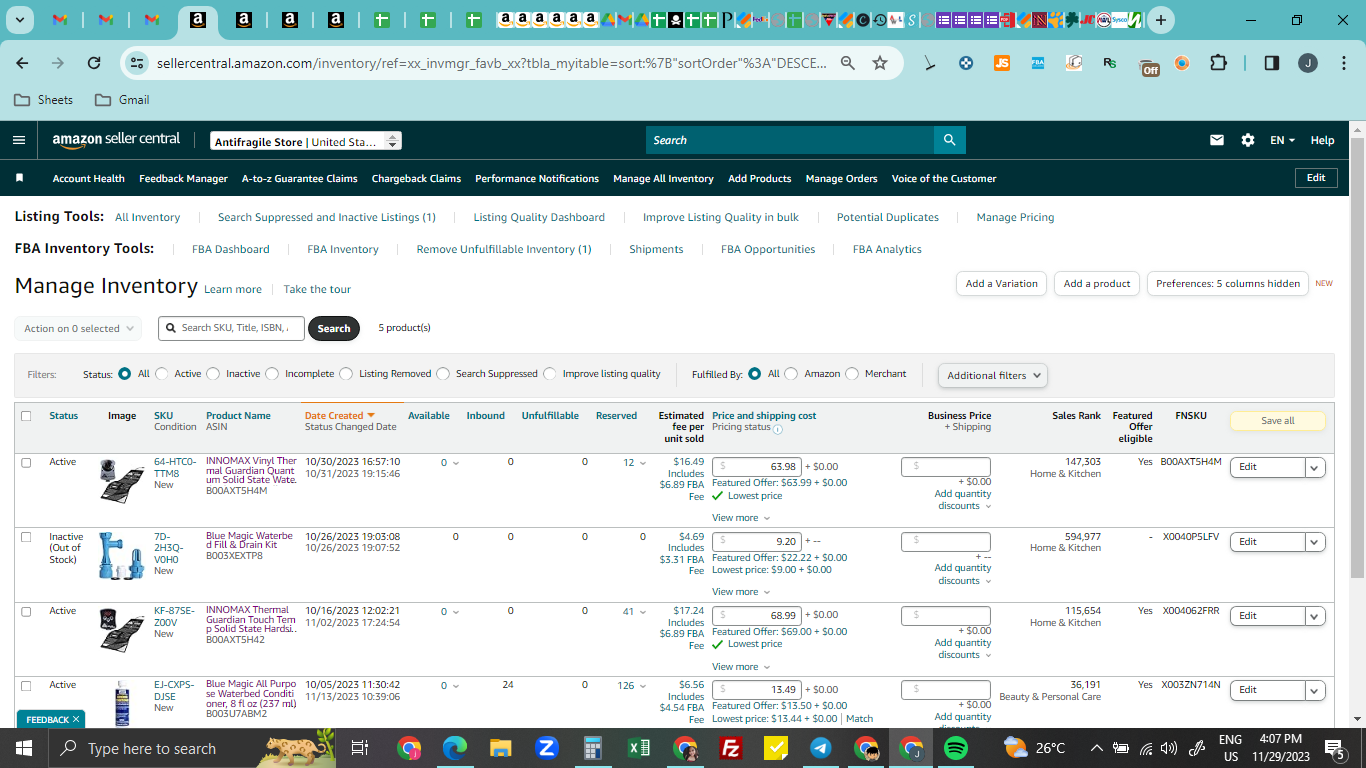Open the EN language dropdown
The image size is (1366, 768).
1283,140
